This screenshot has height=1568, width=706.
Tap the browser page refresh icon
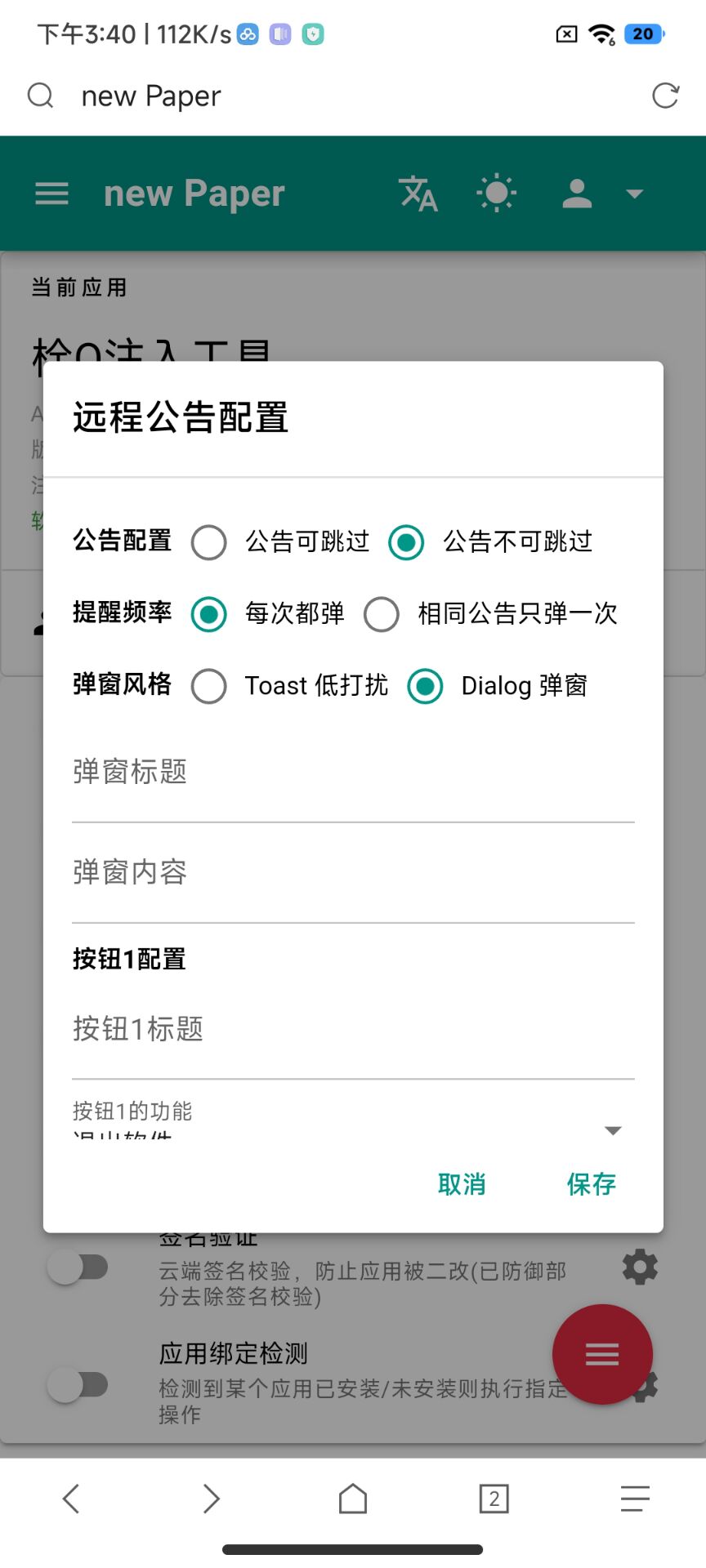(x=665, y=96)
